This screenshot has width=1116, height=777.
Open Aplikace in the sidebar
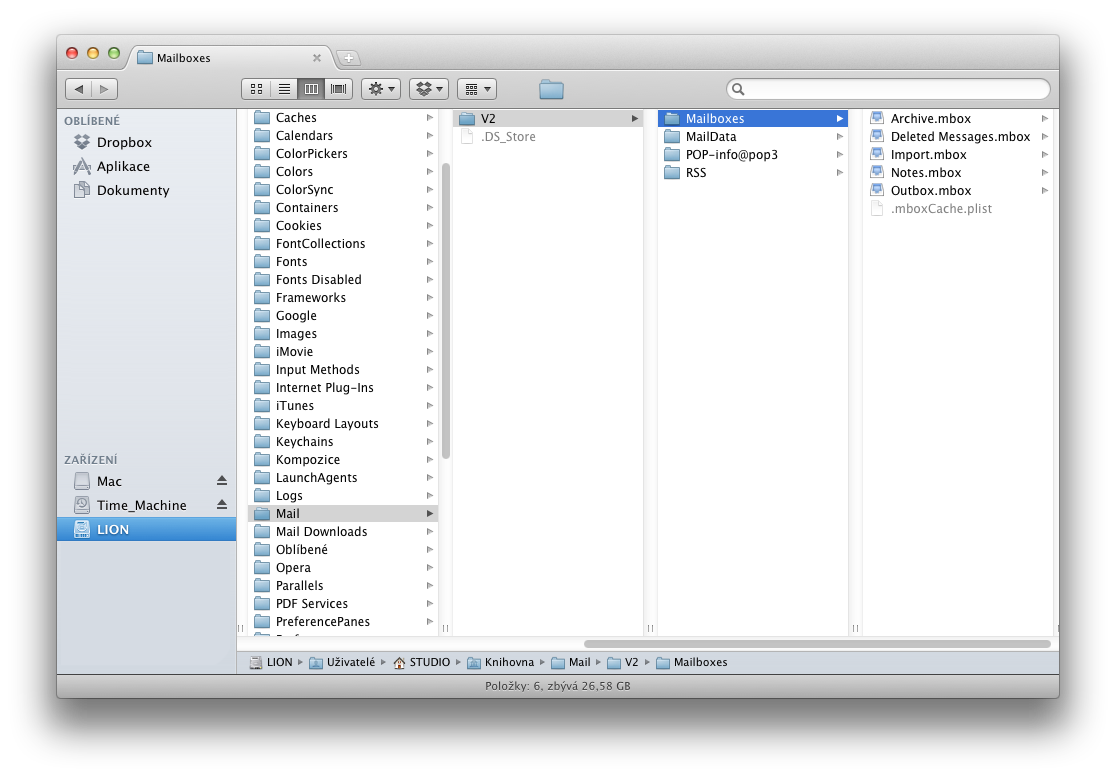tap(123, 166)
